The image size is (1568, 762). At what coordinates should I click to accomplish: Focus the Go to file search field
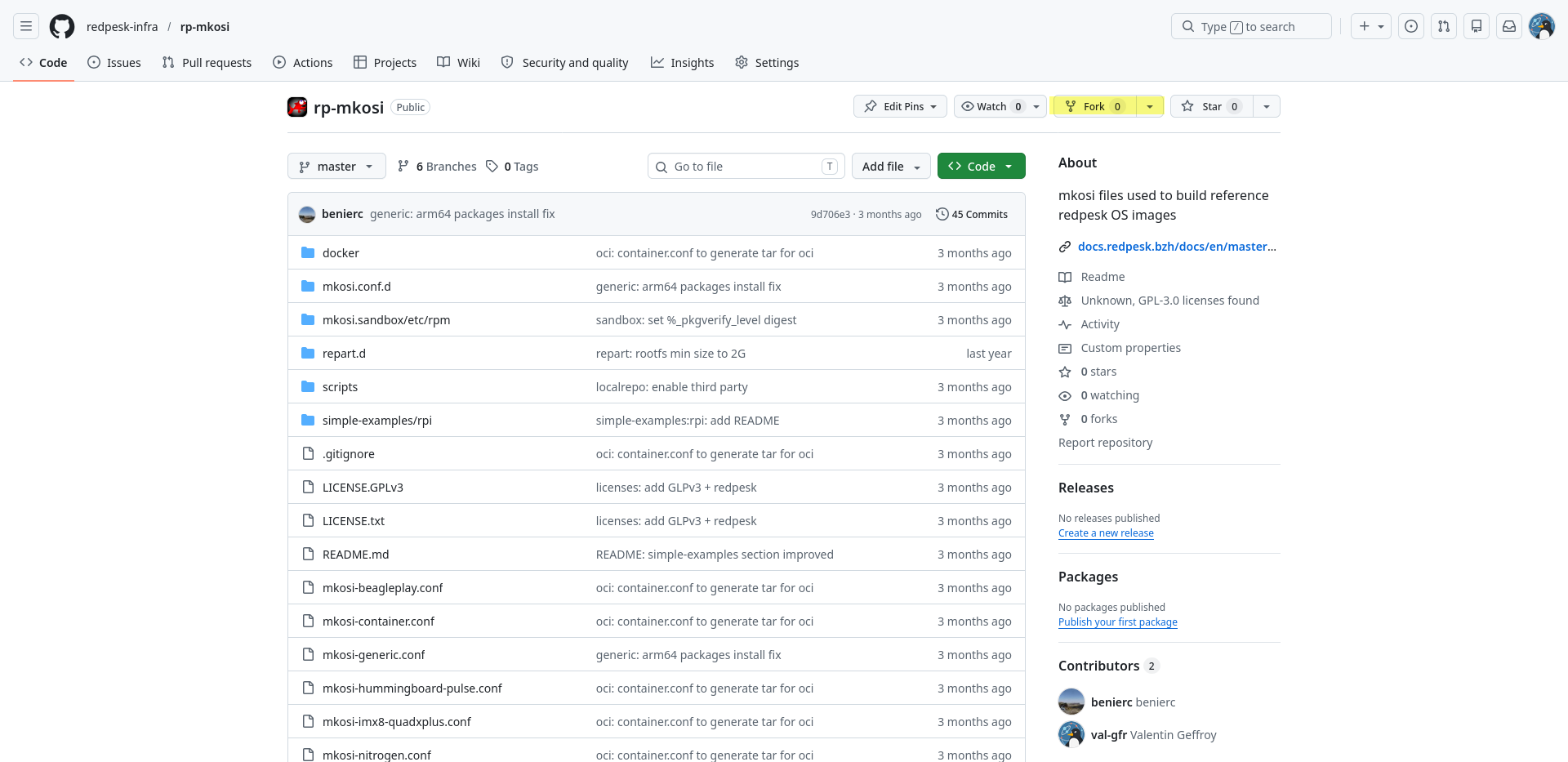click(x=746, y=167)
